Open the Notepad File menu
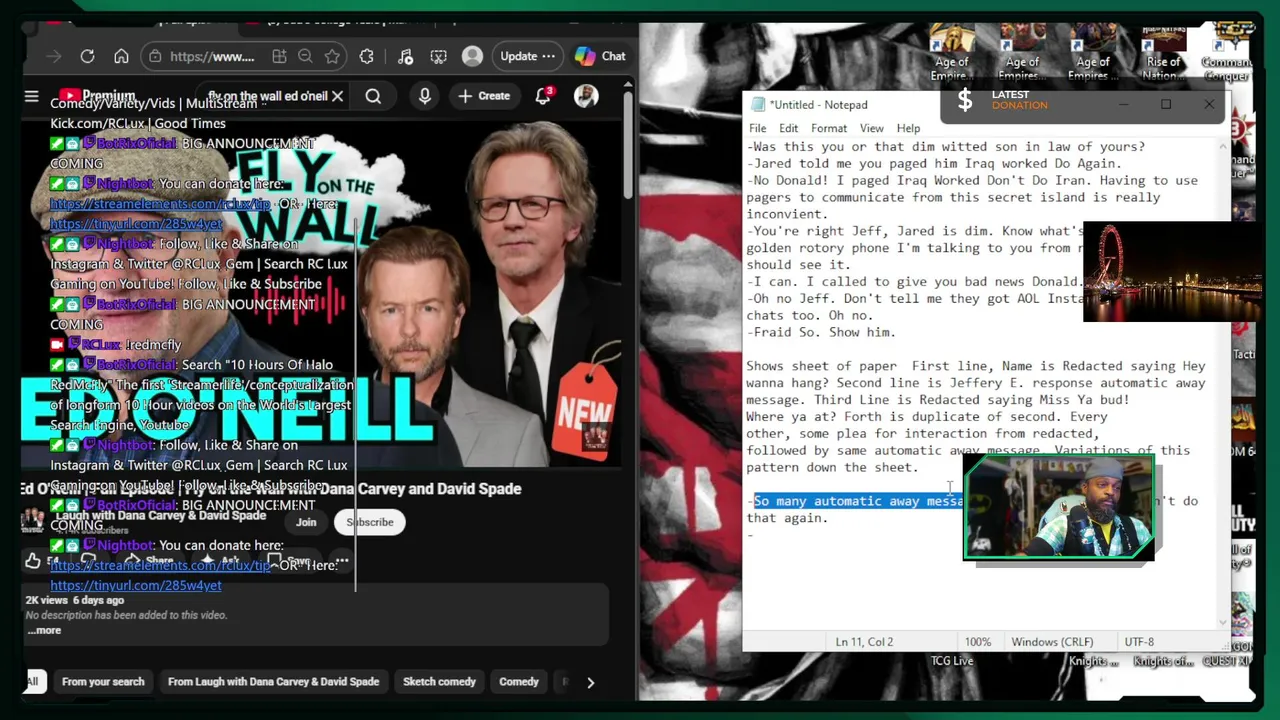Image resolution: width=1280 pixels, height=720 pixels. coord(758,128)
